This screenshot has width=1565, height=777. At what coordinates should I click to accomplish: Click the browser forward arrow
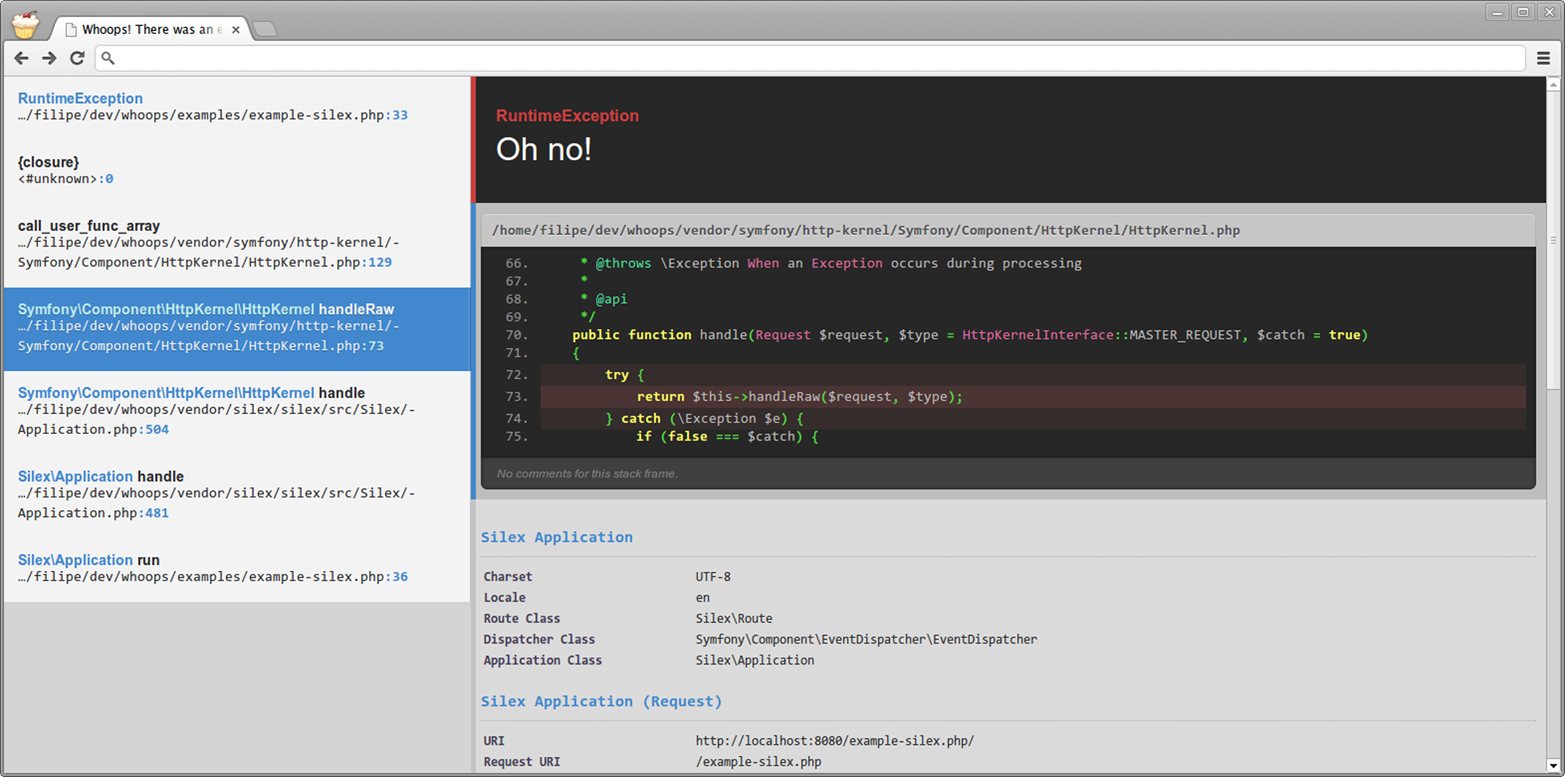(49, 58)
